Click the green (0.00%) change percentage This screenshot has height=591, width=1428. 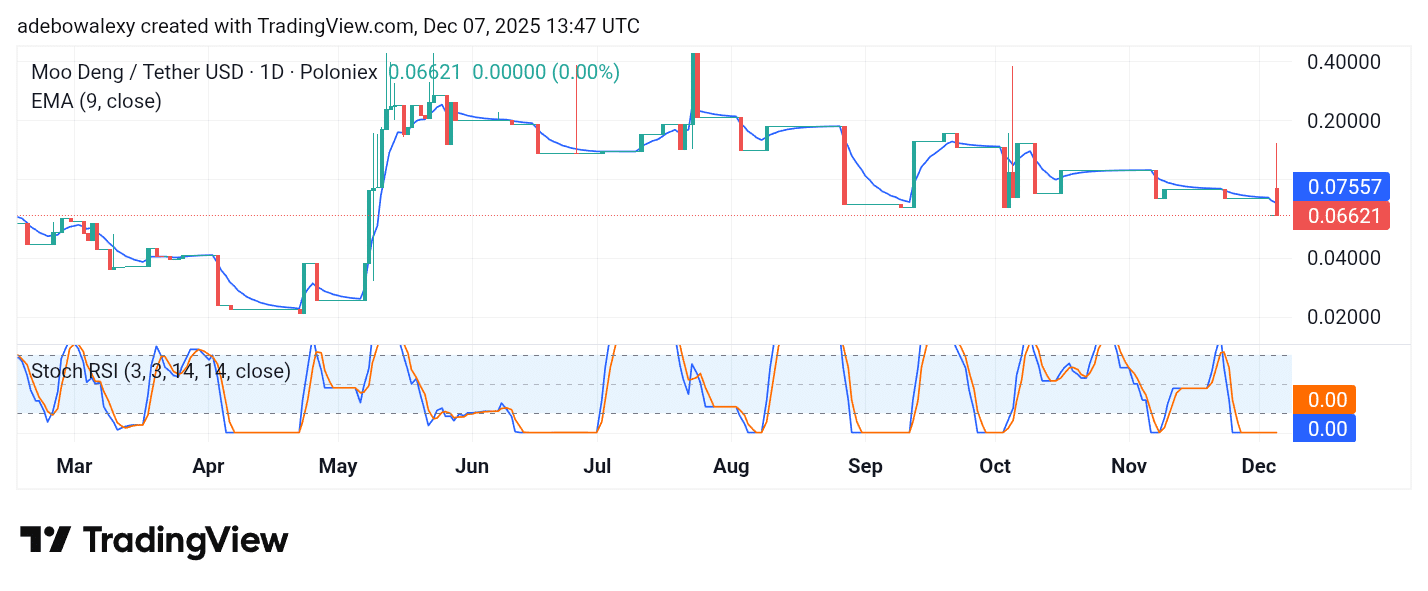(x=584, y=72)
